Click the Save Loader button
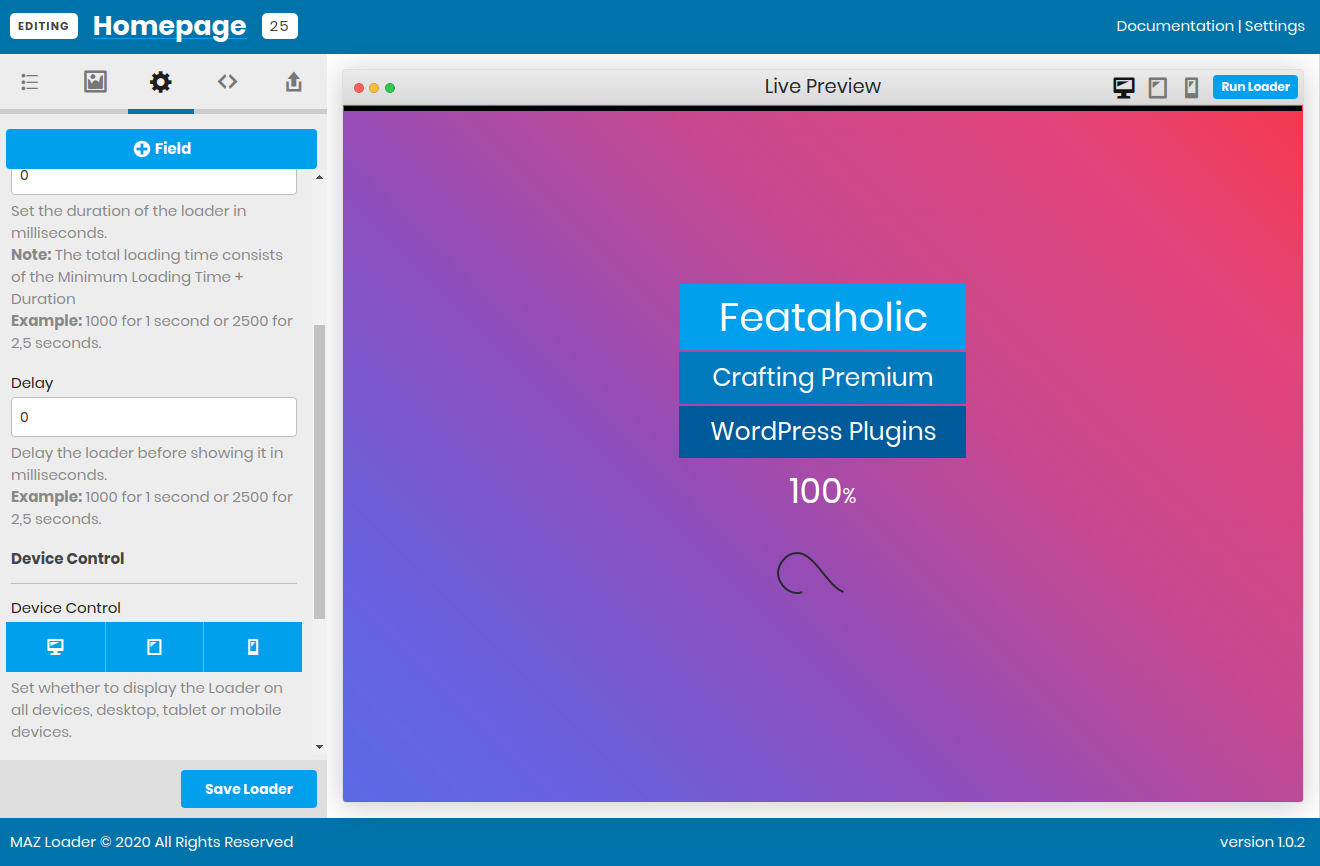The image size is (1320, 866). click(x=249, y=789)
